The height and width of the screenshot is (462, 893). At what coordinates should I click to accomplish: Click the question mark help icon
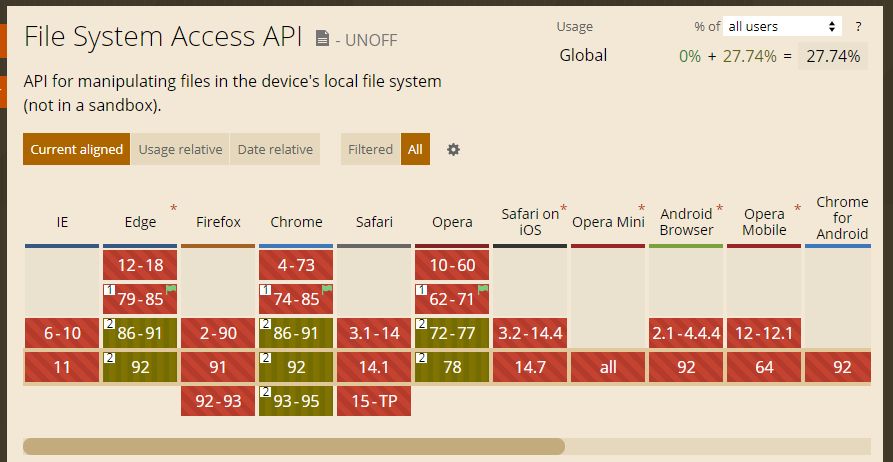click(x=858, y=26)
